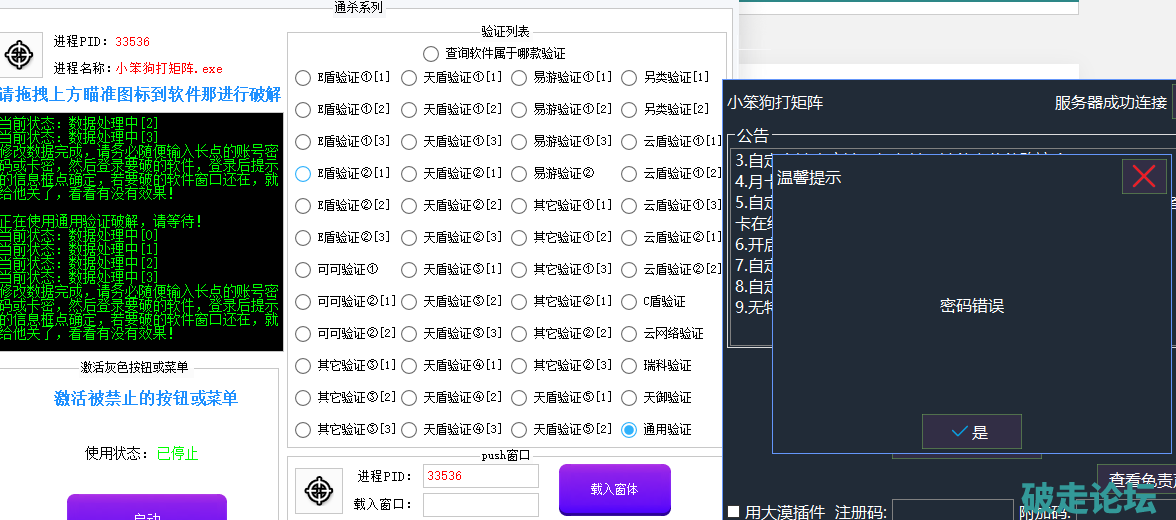Click the crosshair icon in push window section

(319, 490)
